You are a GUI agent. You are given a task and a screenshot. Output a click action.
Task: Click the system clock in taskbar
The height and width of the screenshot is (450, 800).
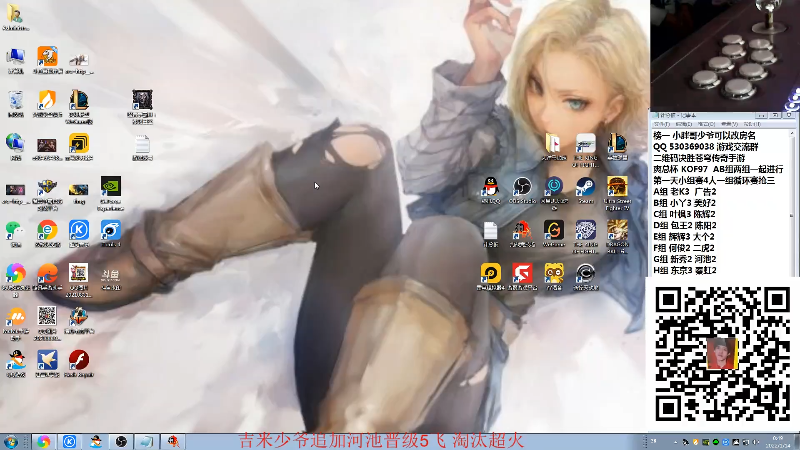[778, 442]
